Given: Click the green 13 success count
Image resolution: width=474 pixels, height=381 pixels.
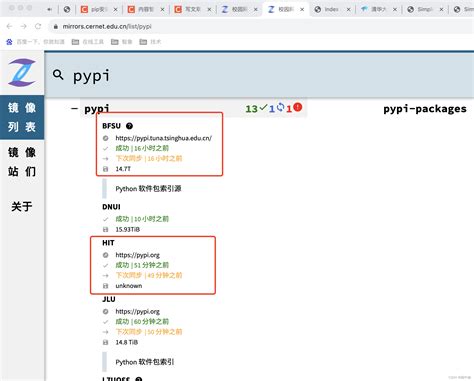Looking at the screenshot, I should click(x=251, y=109).
